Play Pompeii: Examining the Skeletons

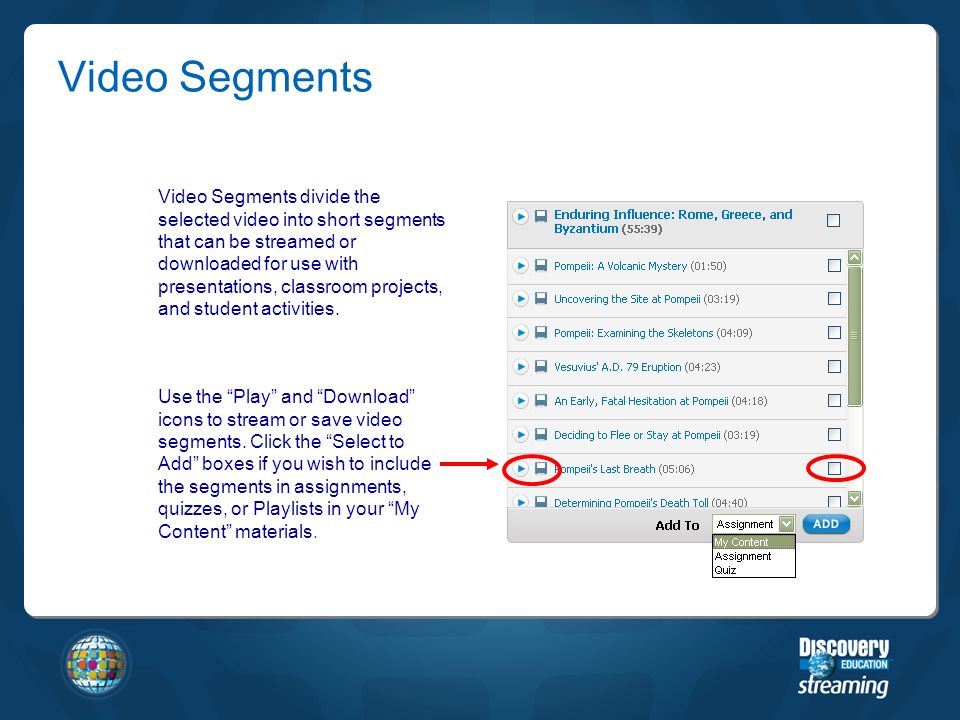point(520,332)
